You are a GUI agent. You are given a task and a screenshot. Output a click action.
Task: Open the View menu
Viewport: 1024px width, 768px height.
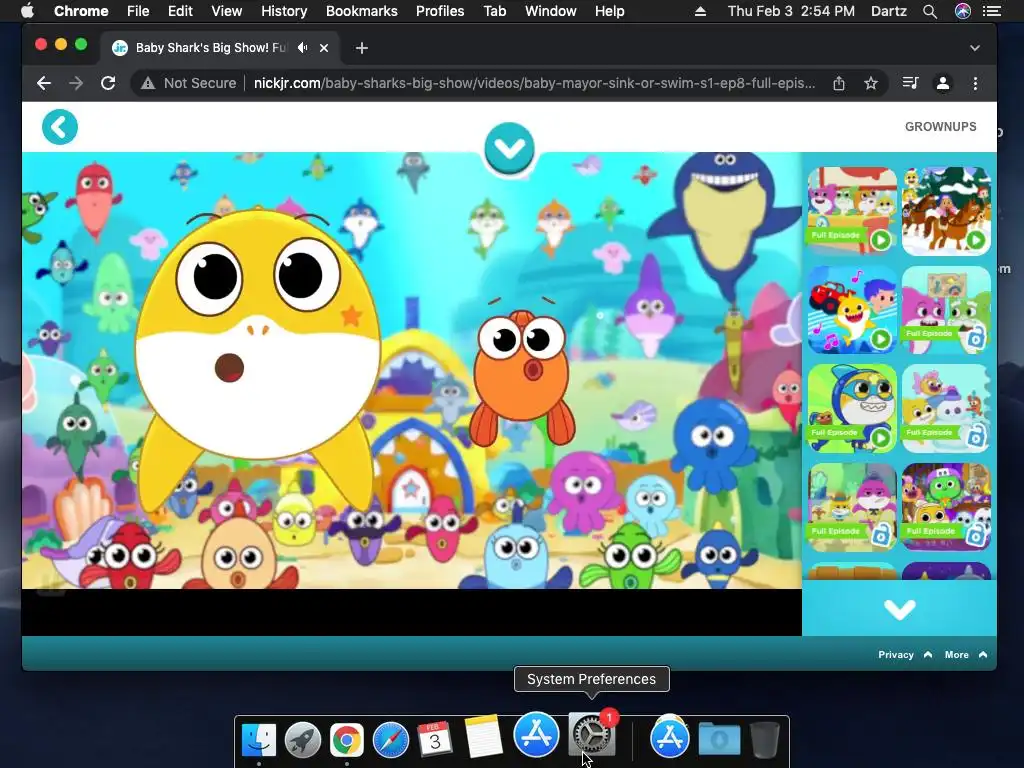(x=227, y=11)
